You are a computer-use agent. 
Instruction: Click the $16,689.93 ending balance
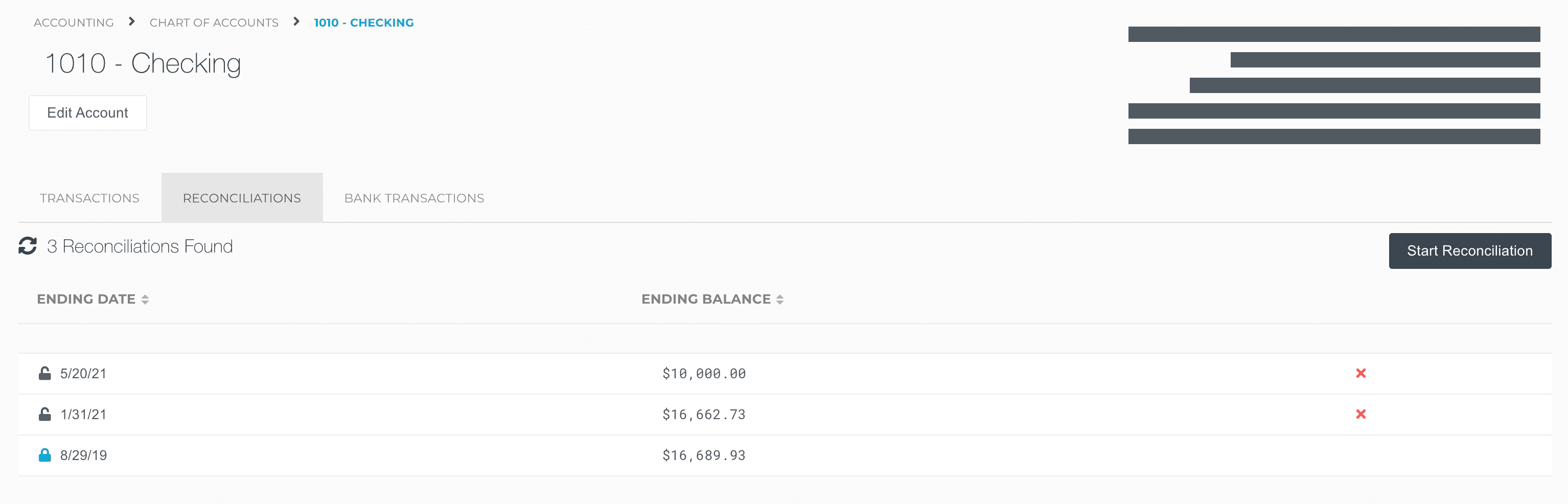pos(704,455)
